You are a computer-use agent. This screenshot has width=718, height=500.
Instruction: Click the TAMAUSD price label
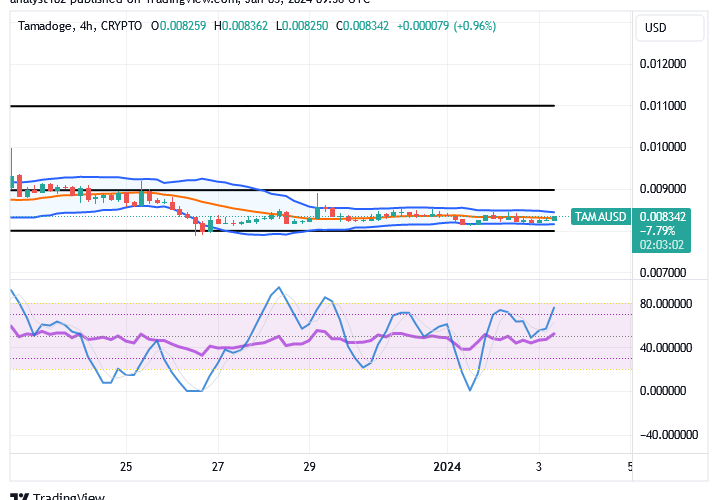(600, 216)
